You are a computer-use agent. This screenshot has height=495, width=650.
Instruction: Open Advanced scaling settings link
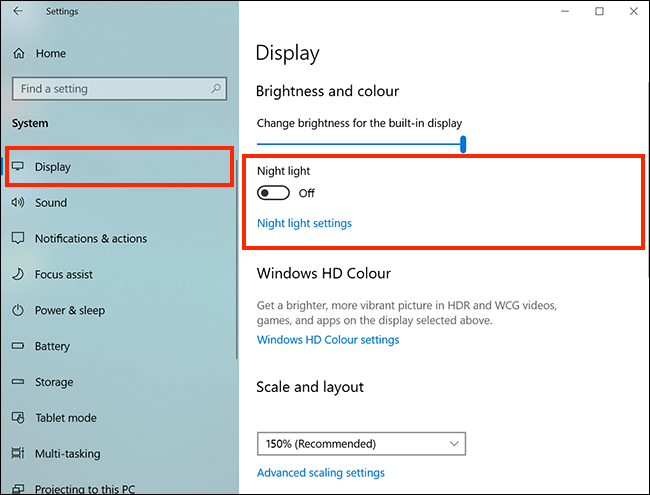point(321,473)
